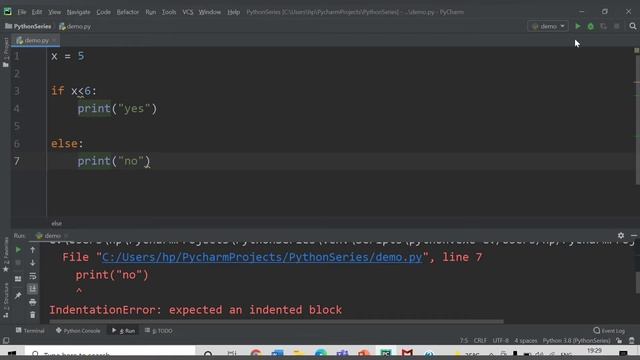Close the demo.py editor tab
640x360 pixels.
coord(54,40)
